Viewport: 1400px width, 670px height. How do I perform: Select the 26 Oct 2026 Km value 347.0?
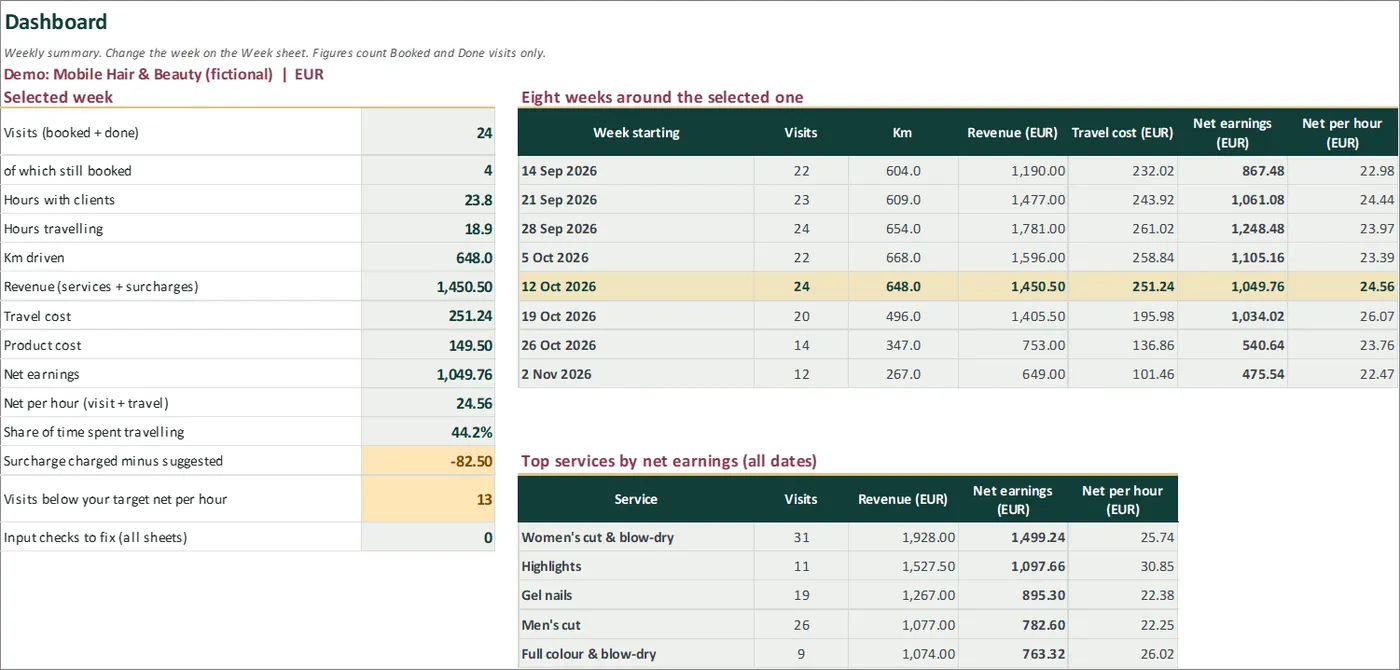tap(903, 345)
